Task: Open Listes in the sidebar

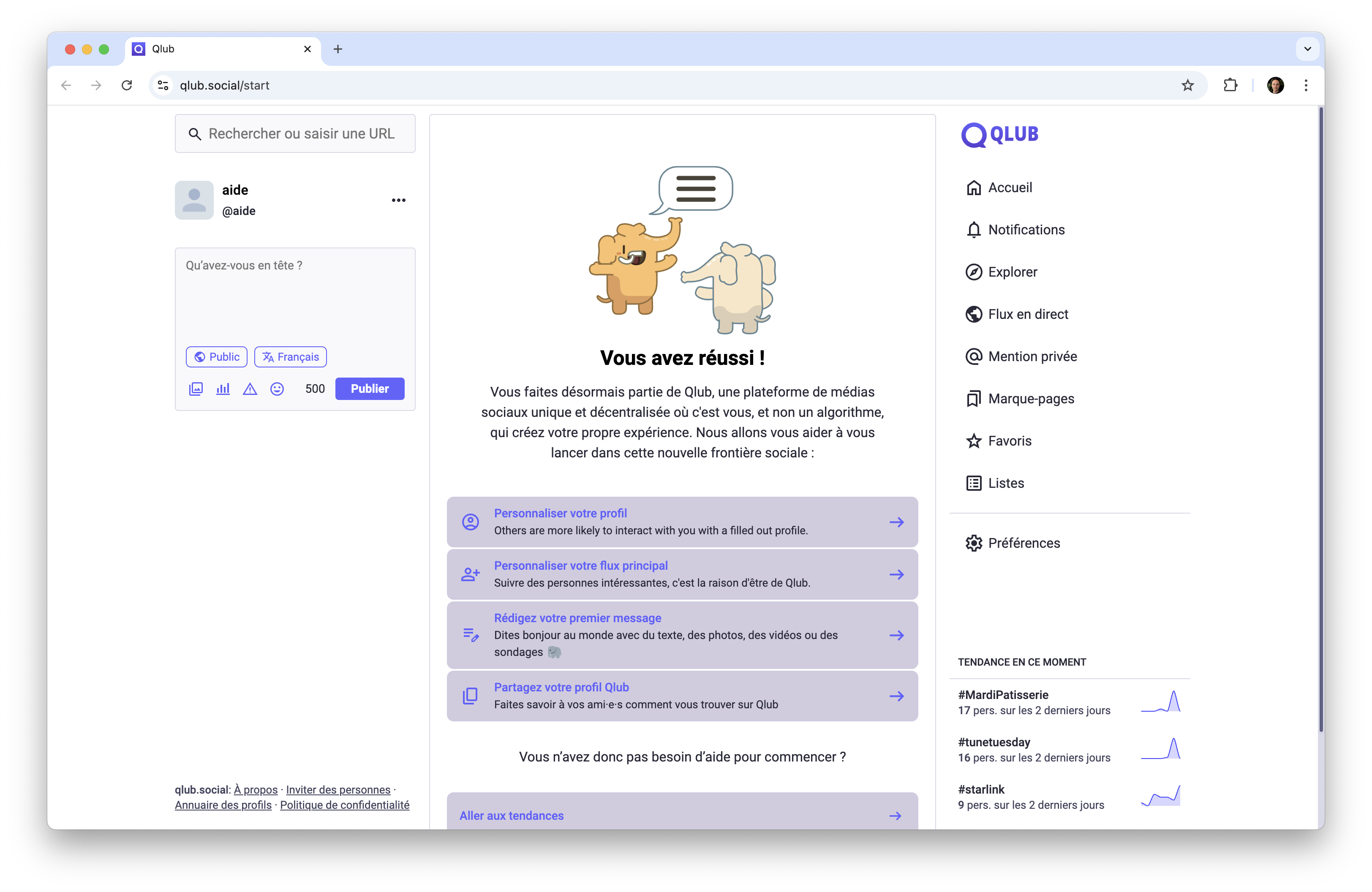Action: [x=995, y=484]
